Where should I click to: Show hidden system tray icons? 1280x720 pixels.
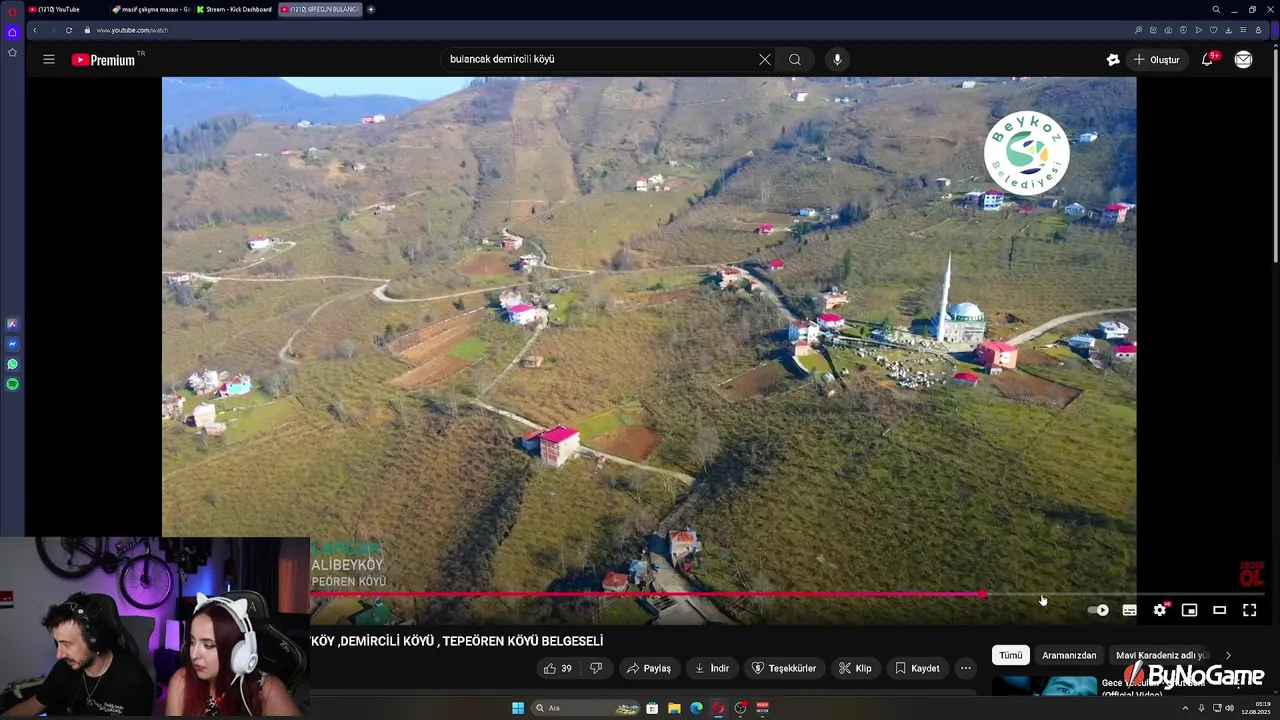click(1186, 708)
